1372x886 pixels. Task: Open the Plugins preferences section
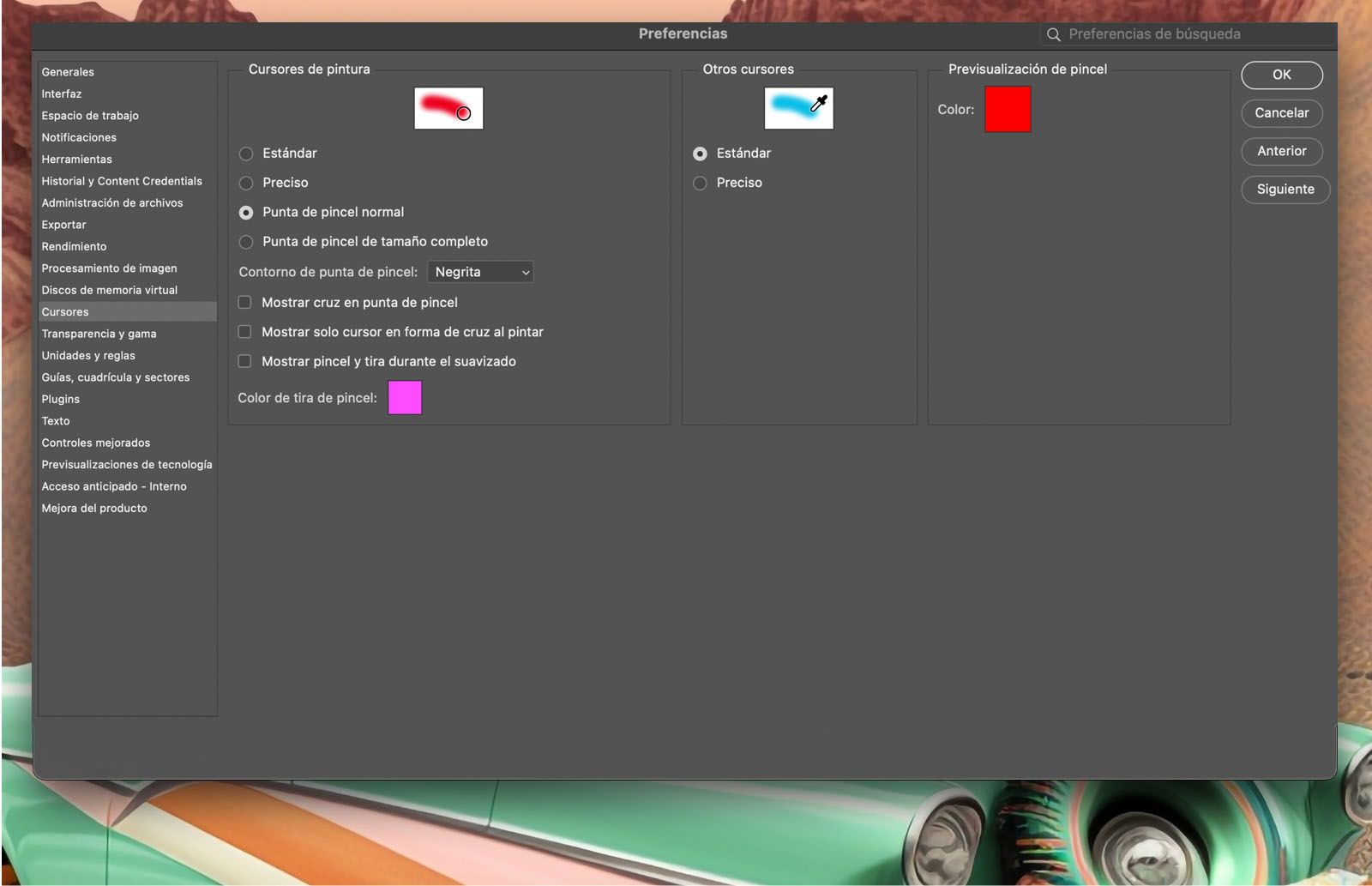[60, 399]
